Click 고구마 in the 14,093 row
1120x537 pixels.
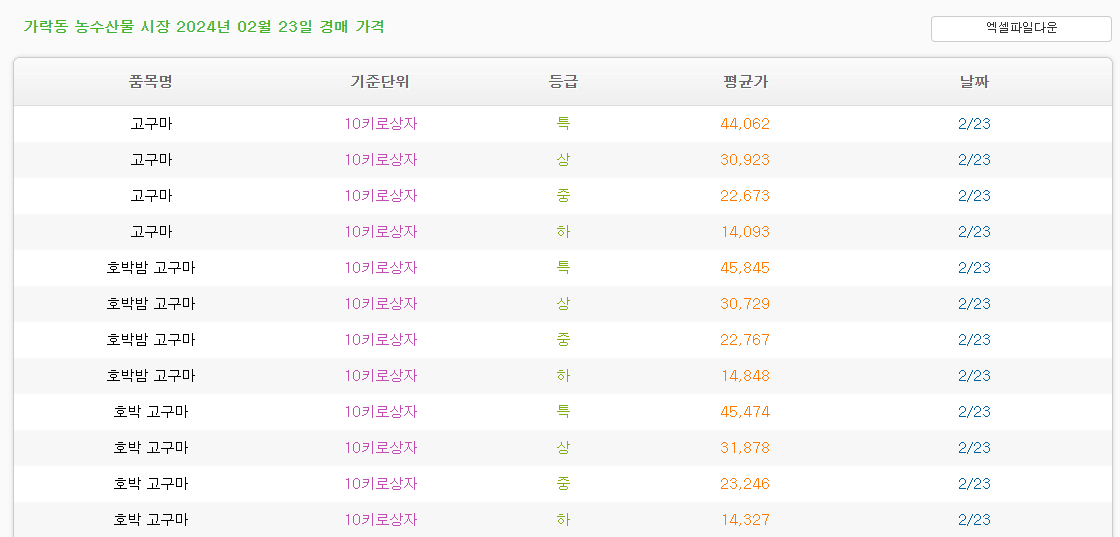click(x=151, y=232)
